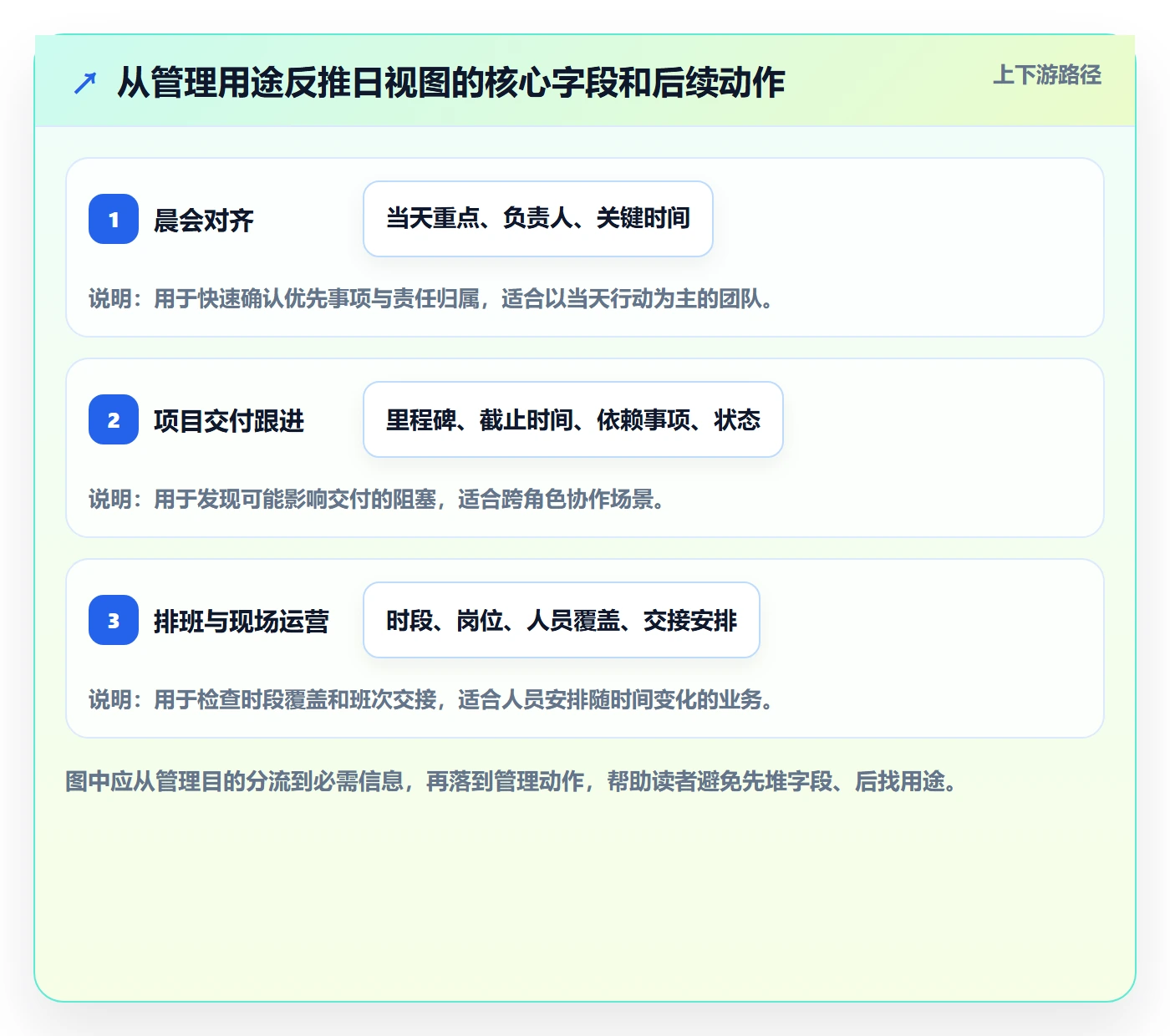
Task: Click the number 2 badge for 项目交付跟进
Action: [x=114, y=419]
